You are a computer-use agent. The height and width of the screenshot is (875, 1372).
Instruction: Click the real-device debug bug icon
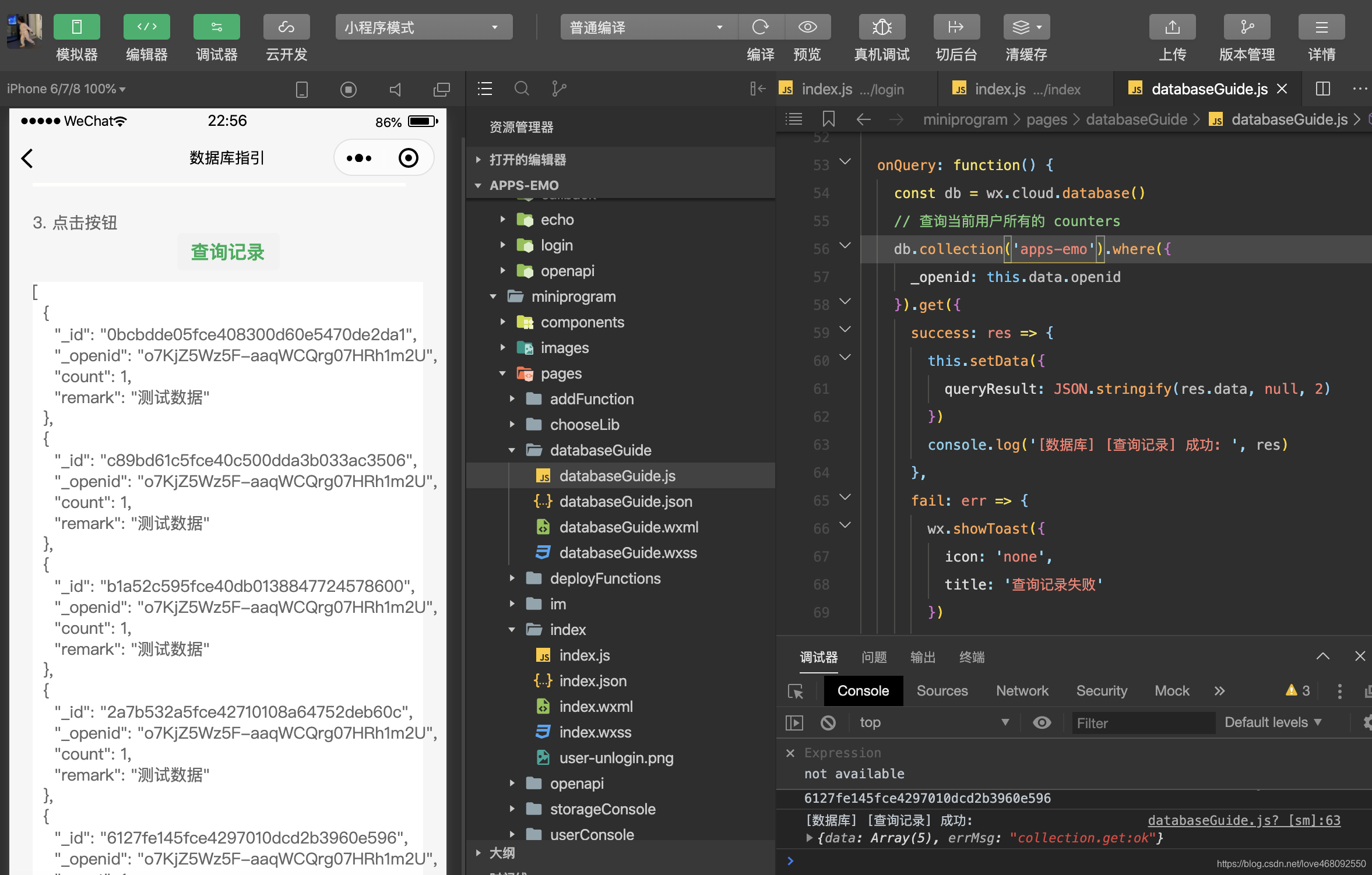(x=882, y=27)
